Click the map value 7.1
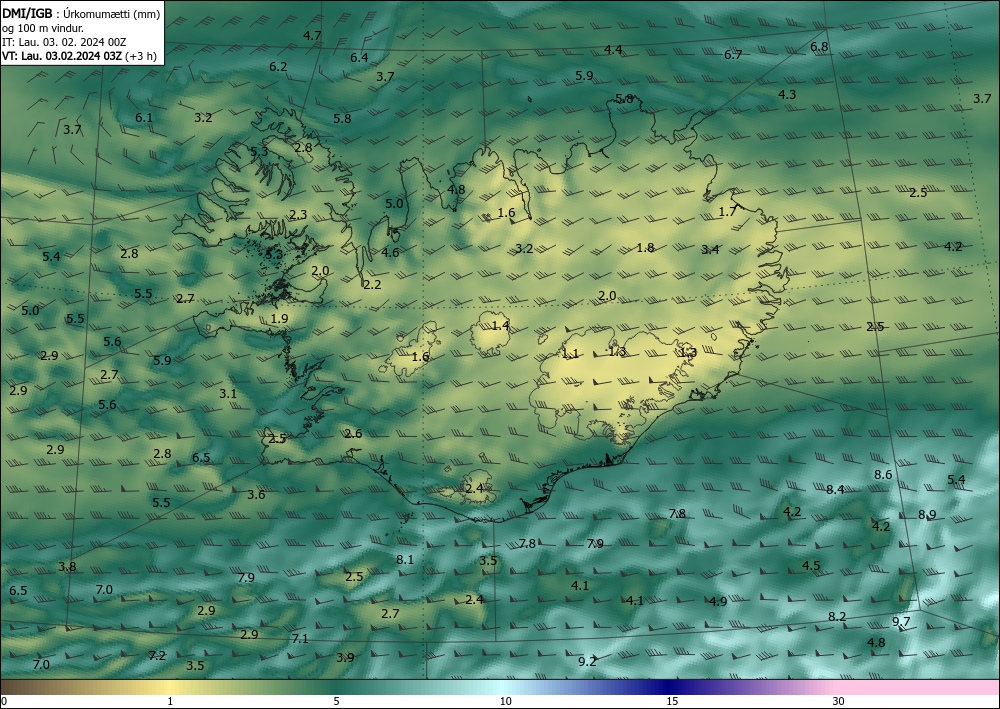Viewport: 1000px width, 709px height. (300, 638)
